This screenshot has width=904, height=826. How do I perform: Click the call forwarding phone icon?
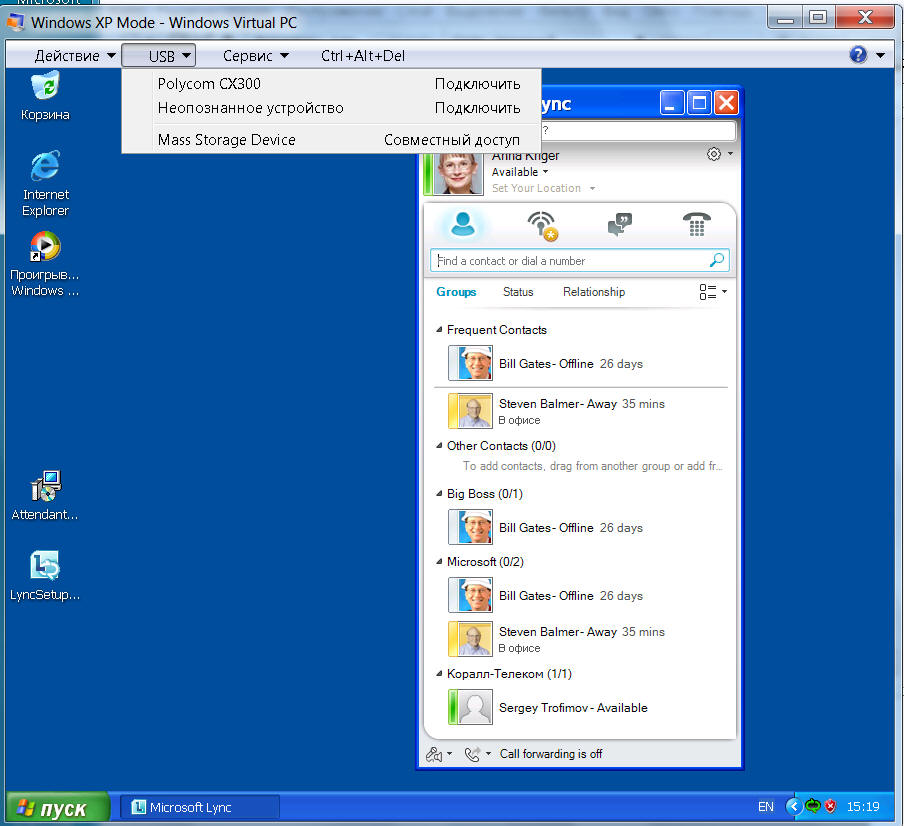pos(472,754)
